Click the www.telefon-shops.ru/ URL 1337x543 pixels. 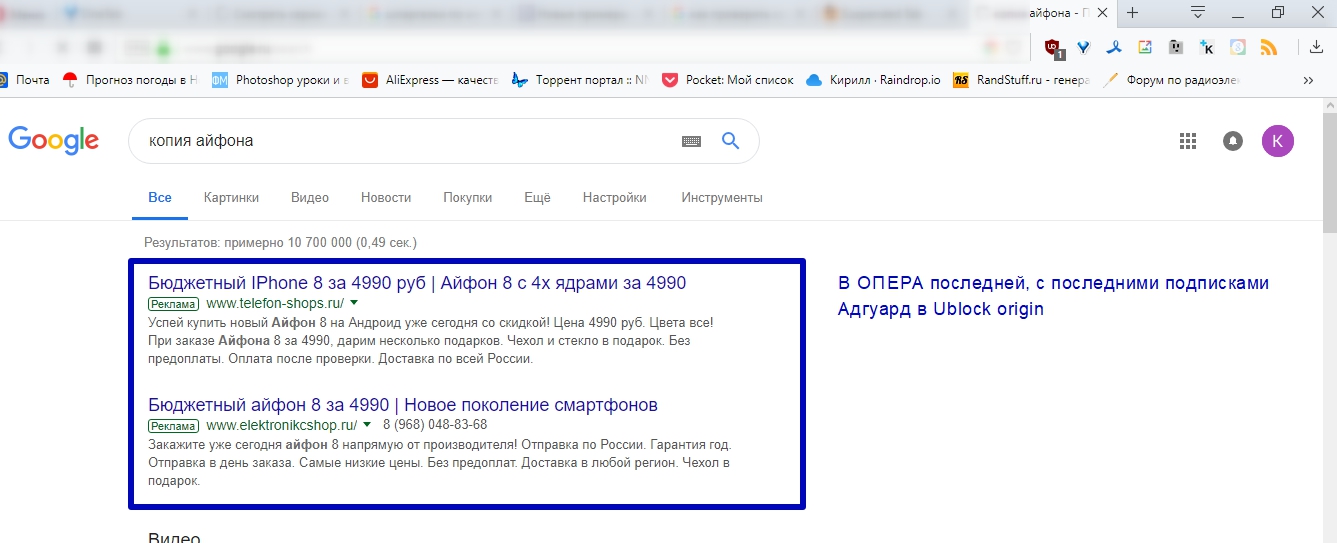(x=275, y=303)
